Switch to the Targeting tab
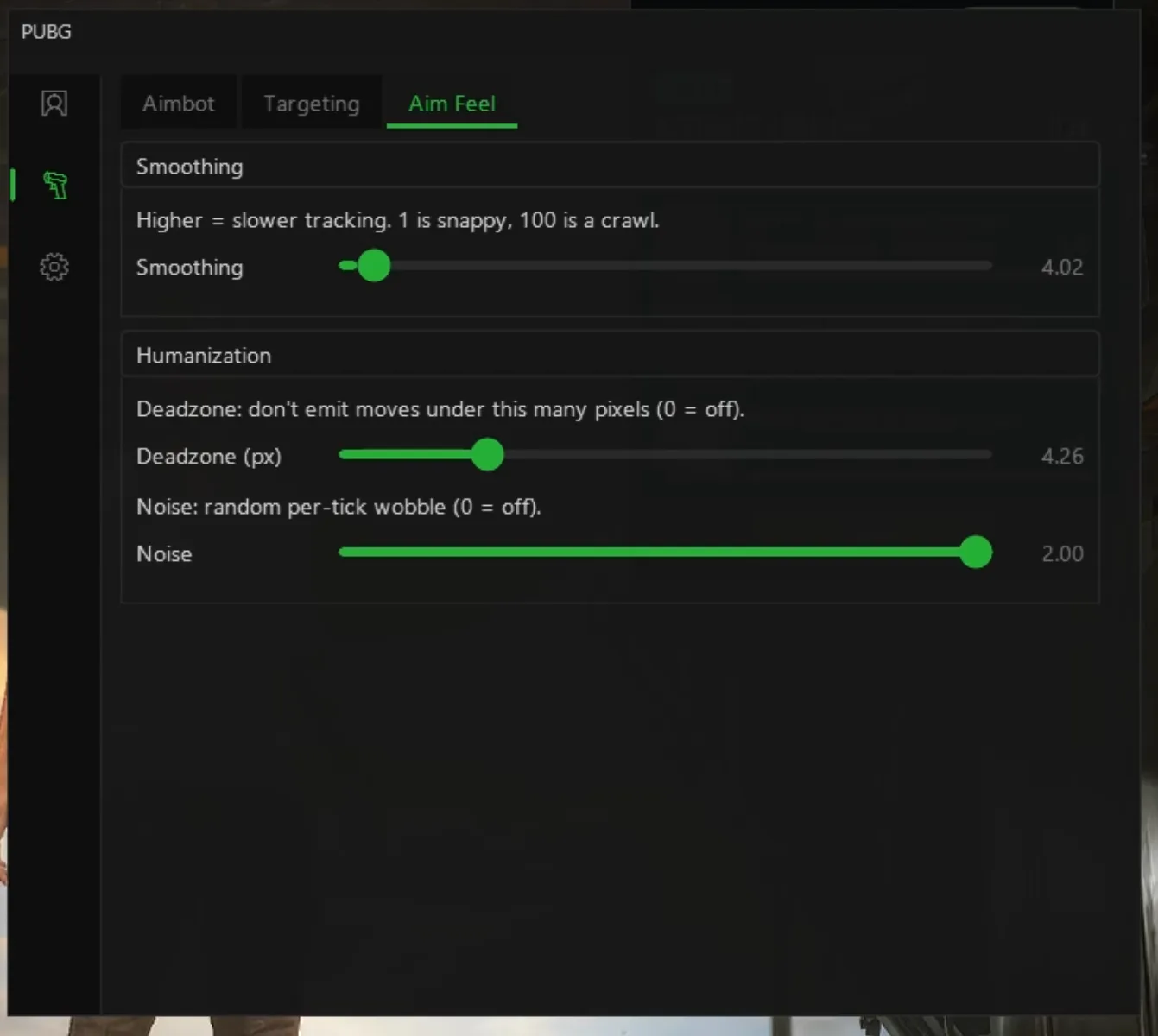 click(312, 104)
